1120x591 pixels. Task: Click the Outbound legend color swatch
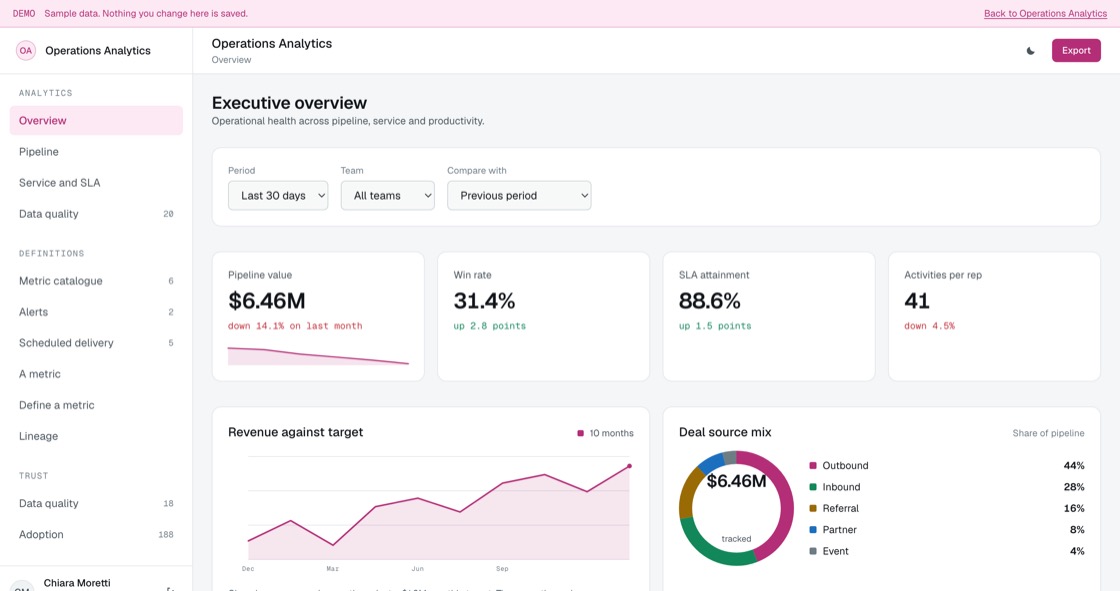click(813, 465)
